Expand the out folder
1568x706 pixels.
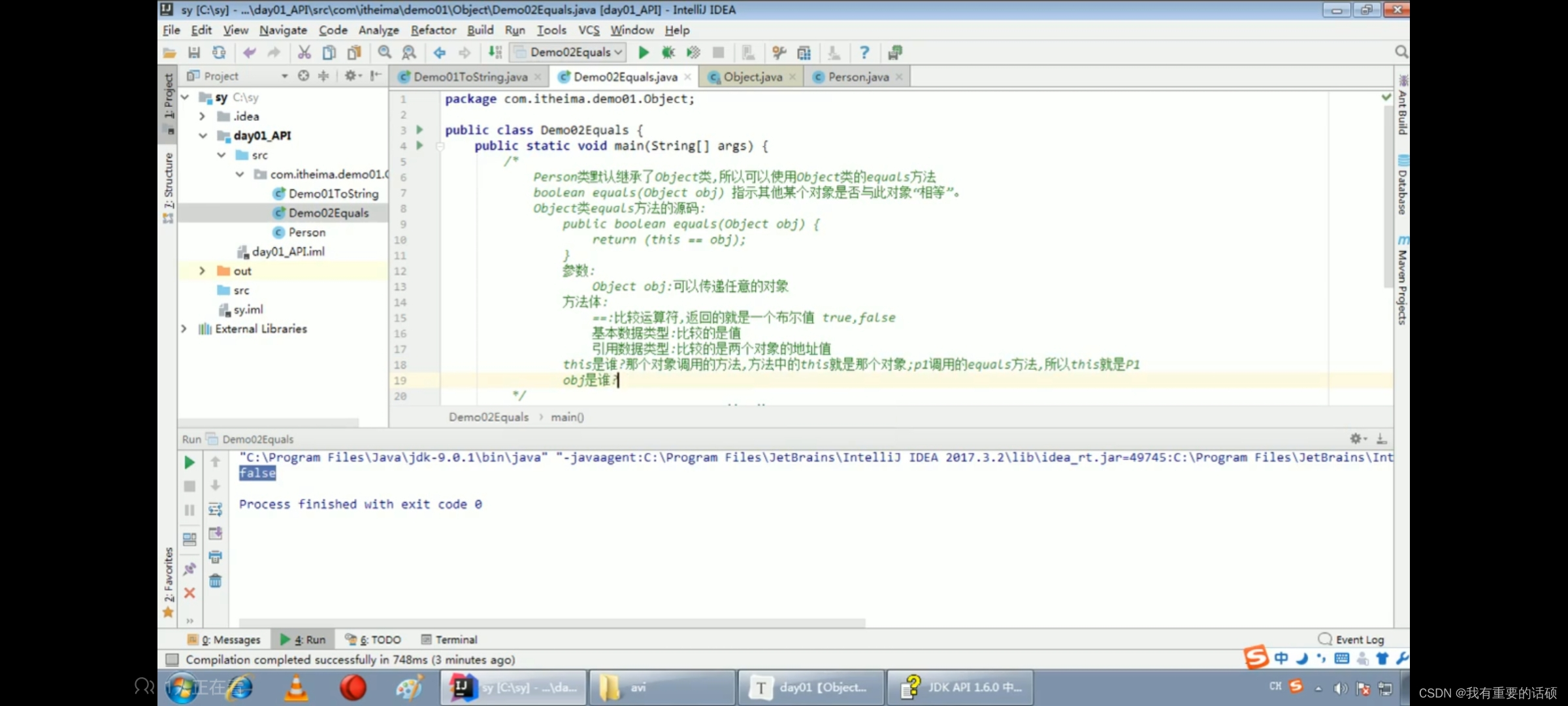click(x=202, y=271)
